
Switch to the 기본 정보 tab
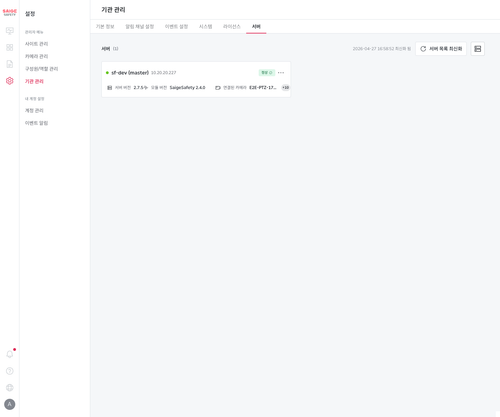click(105, 26)
